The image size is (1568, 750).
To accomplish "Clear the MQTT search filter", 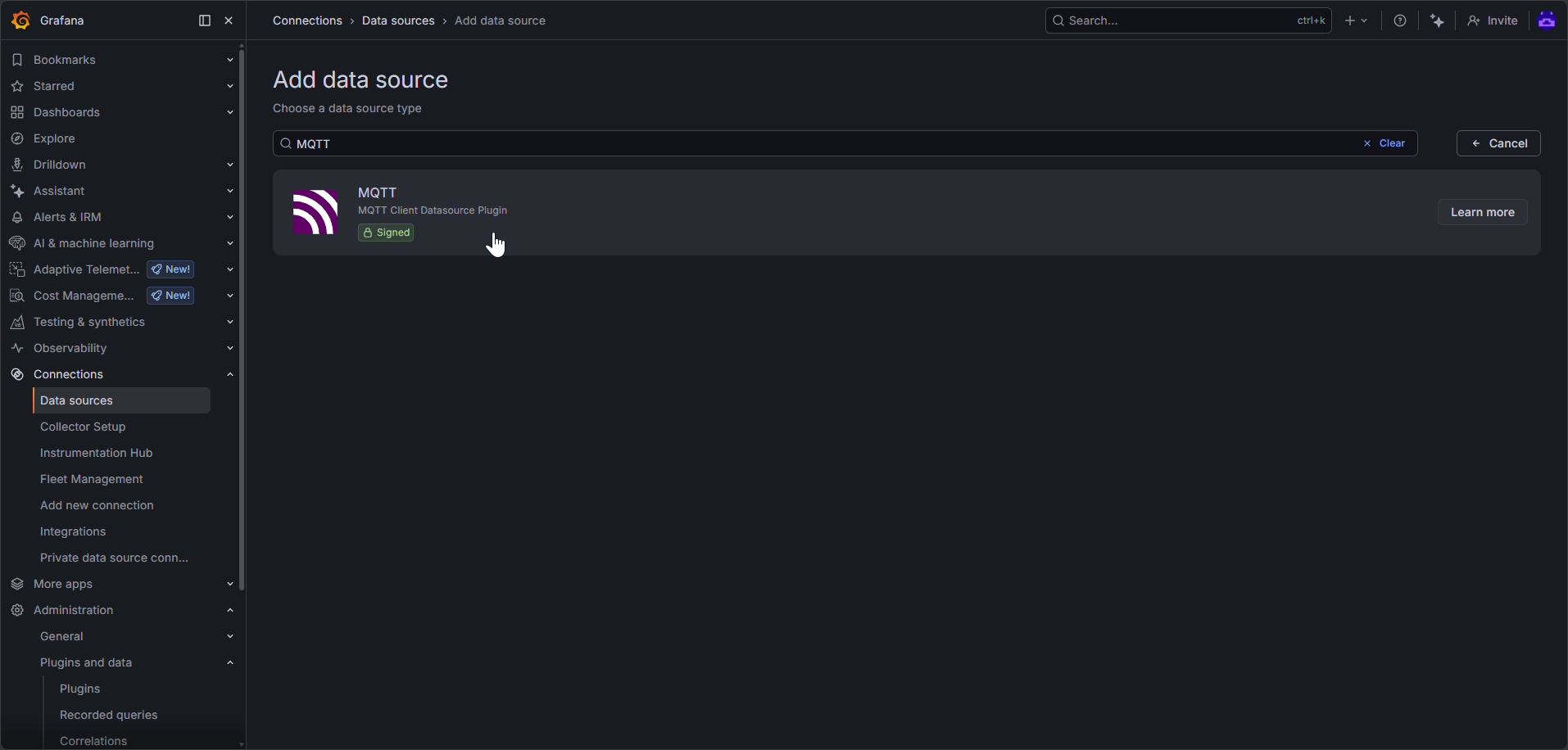I will point(1384,143).
